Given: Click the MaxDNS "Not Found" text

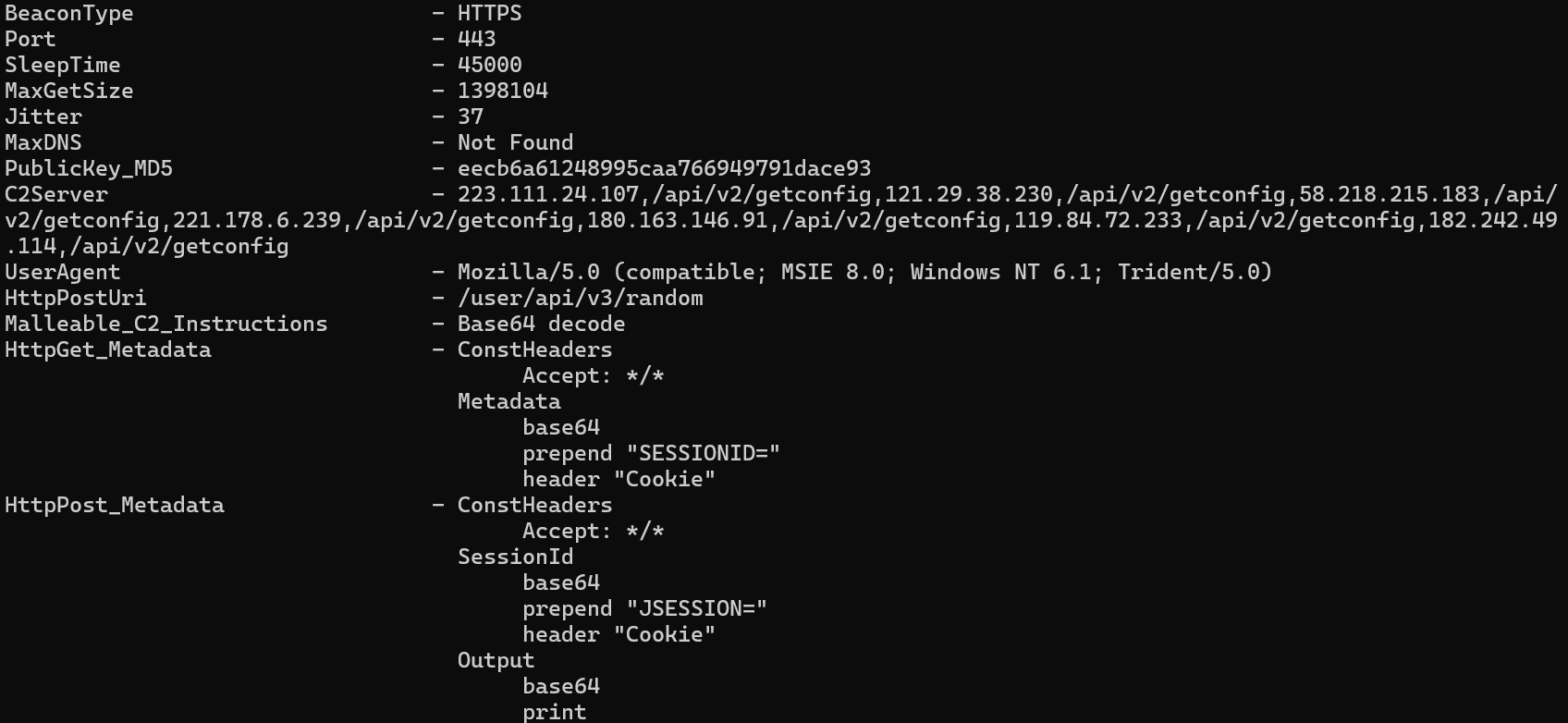Looking at the screenshot, I should pyautogui.click(x=515, y=143).
